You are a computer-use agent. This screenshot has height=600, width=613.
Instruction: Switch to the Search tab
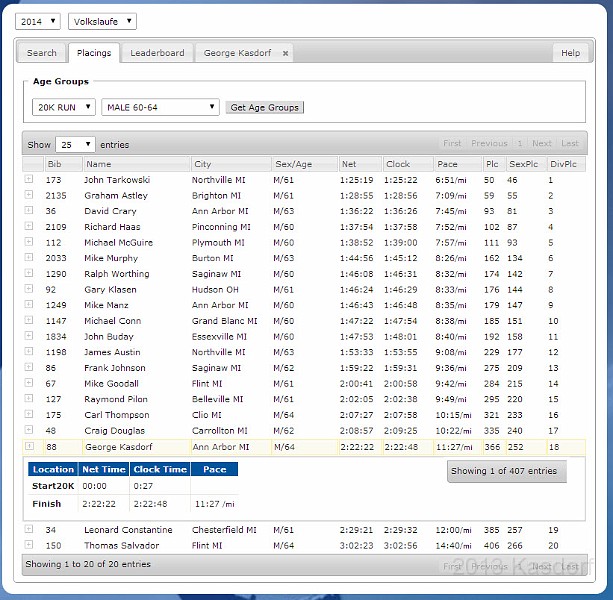point(42,53)
